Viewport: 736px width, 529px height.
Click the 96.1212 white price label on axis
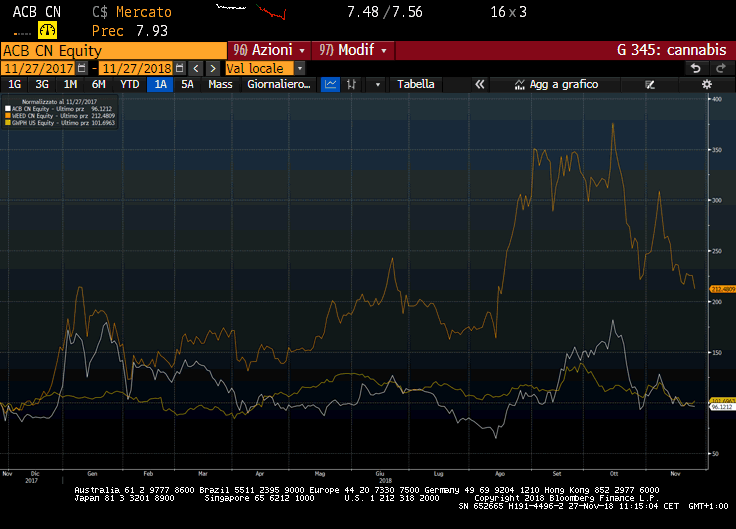click(722, 407)
